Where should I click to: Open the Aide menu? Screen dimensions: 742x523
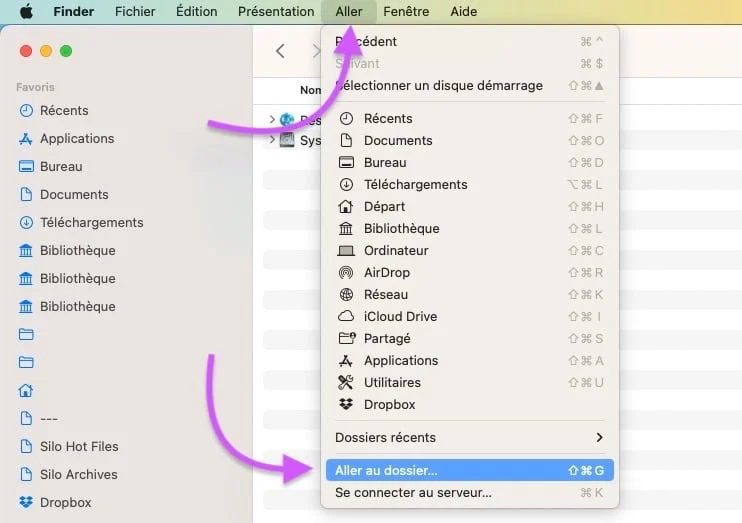point(464,11)
